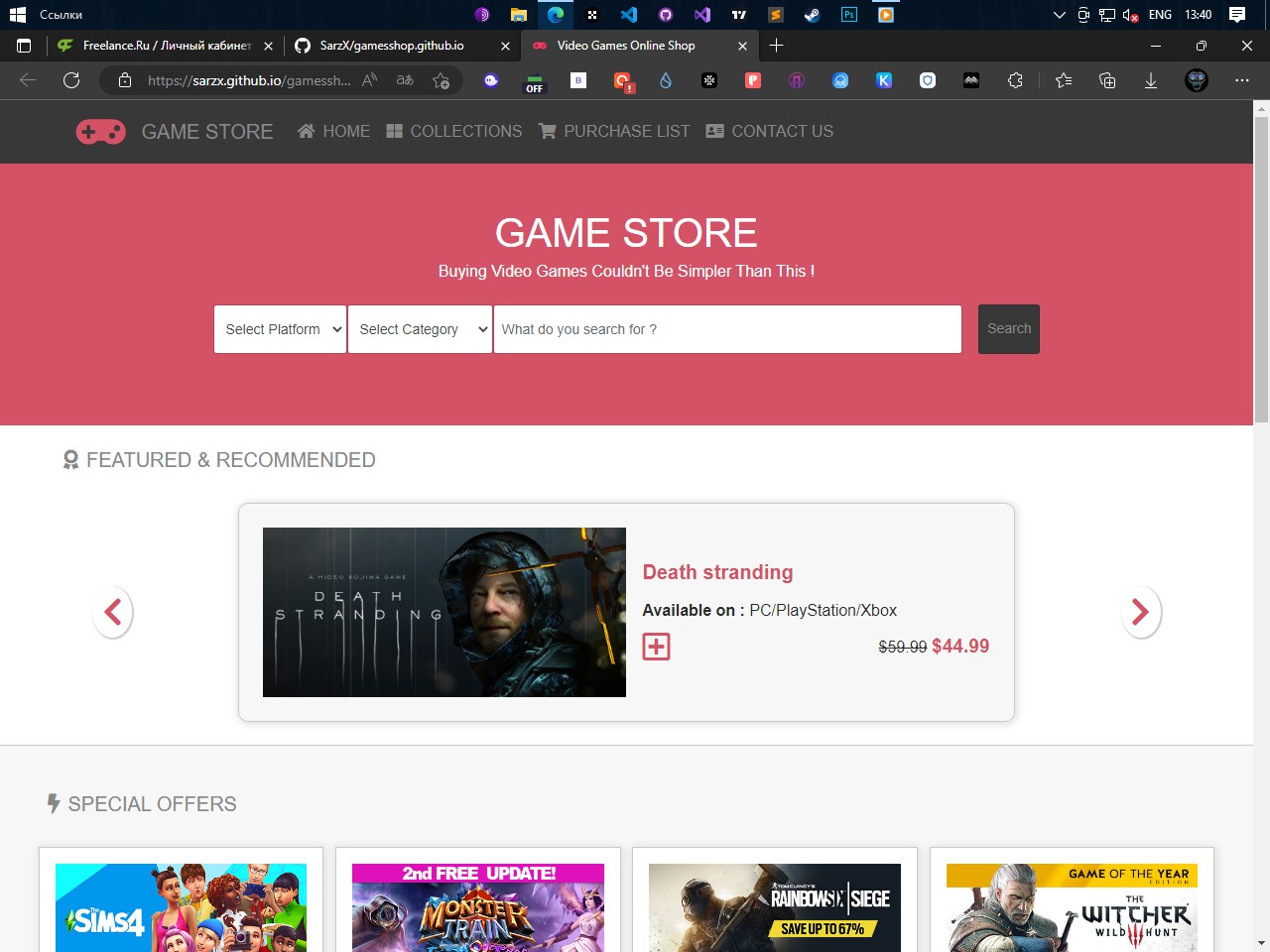Add Death Stranding using the plus icon
Screen dimensions: 1270x952
[x=656, y=647]
